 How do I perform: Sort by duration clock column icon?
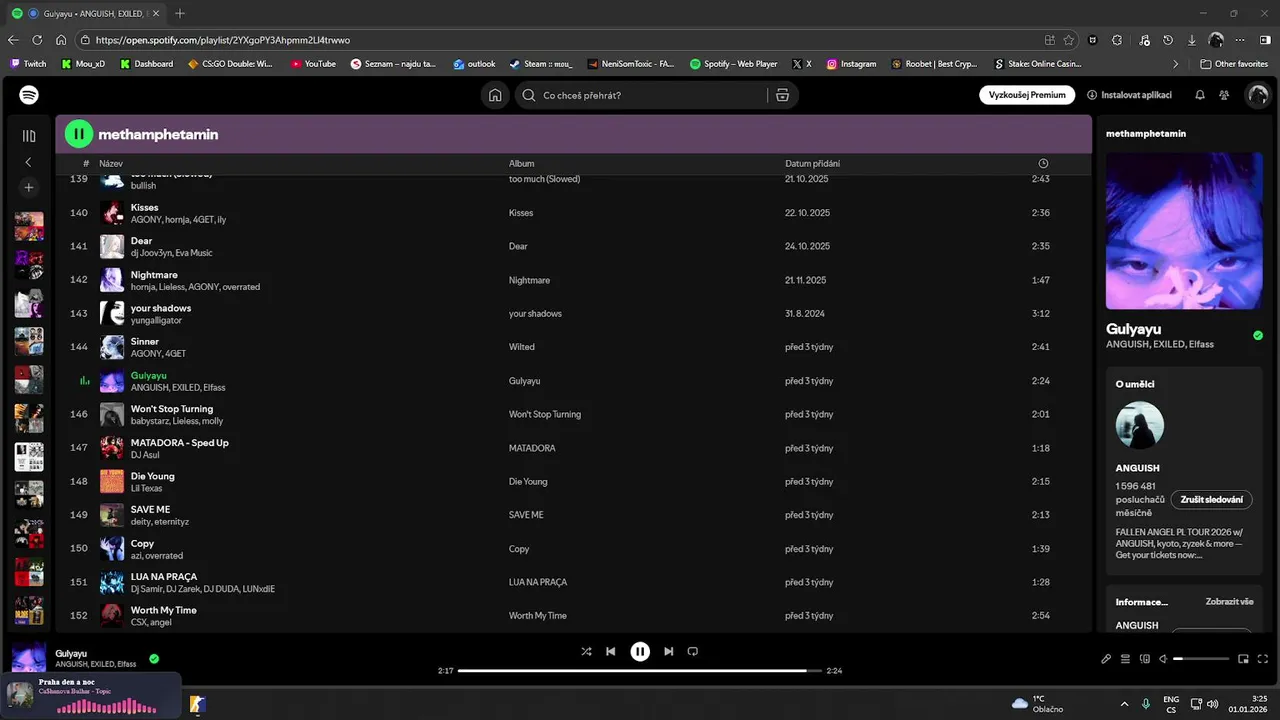click(x=1043, y=163)
